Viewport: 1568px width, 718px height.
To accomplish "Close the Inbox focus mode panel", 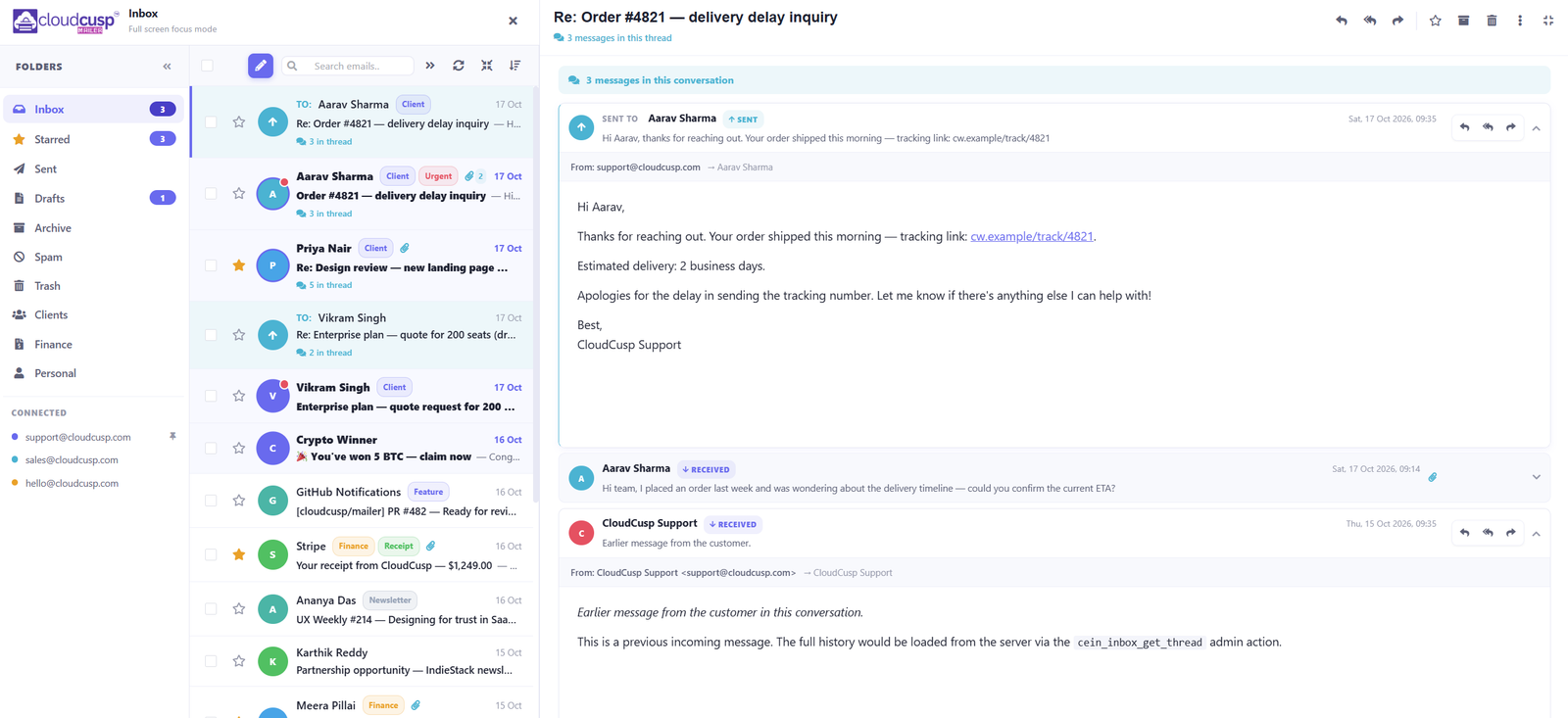I will (513, 21).
